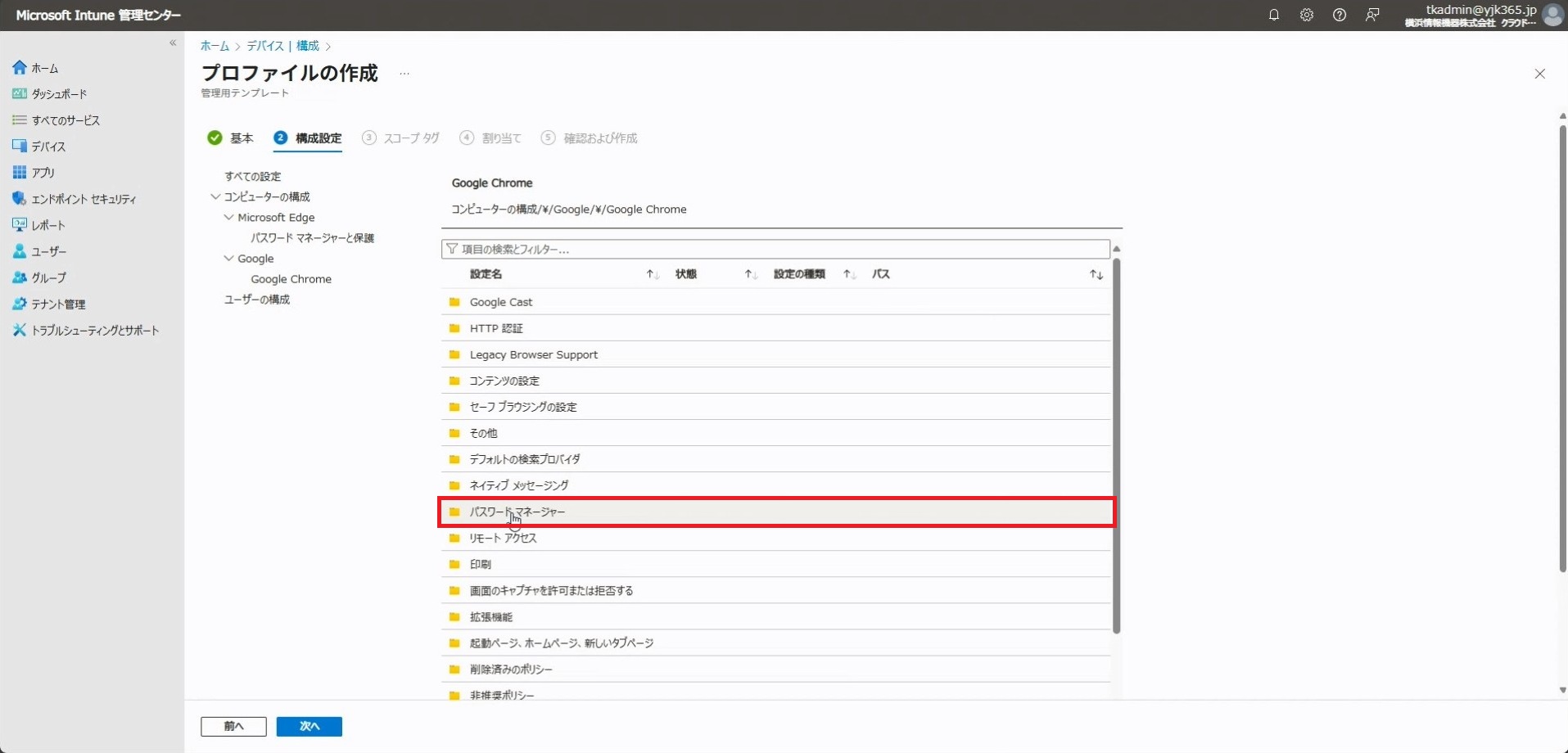Sort by the 設定名 column arrows
Screen dimensions: 1568x753
point(653,274)
